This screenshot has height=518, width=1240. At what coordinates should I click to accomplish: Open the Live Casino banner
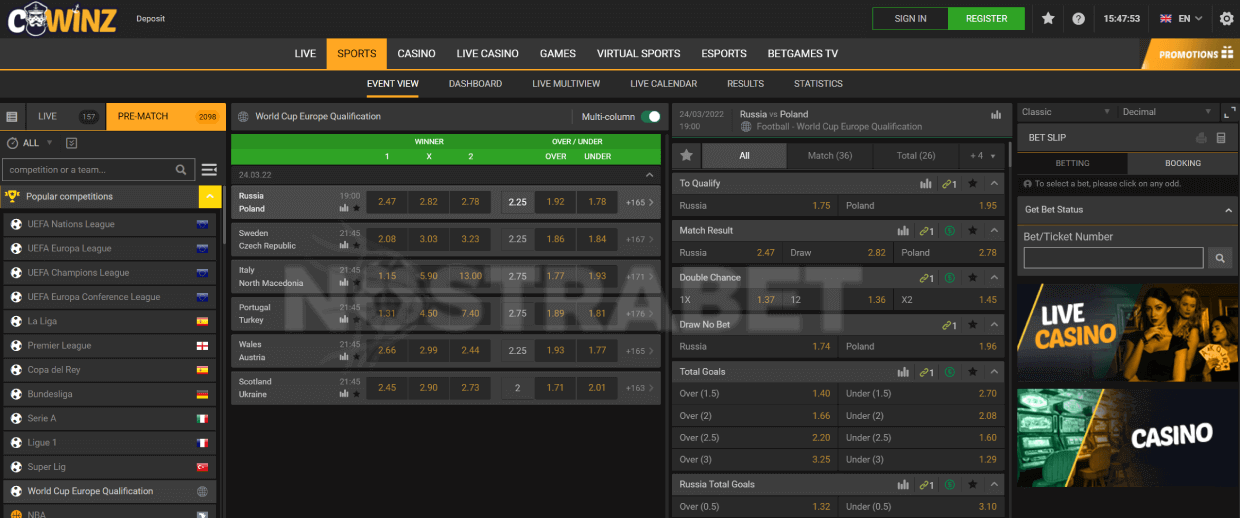click(1128, 332)
